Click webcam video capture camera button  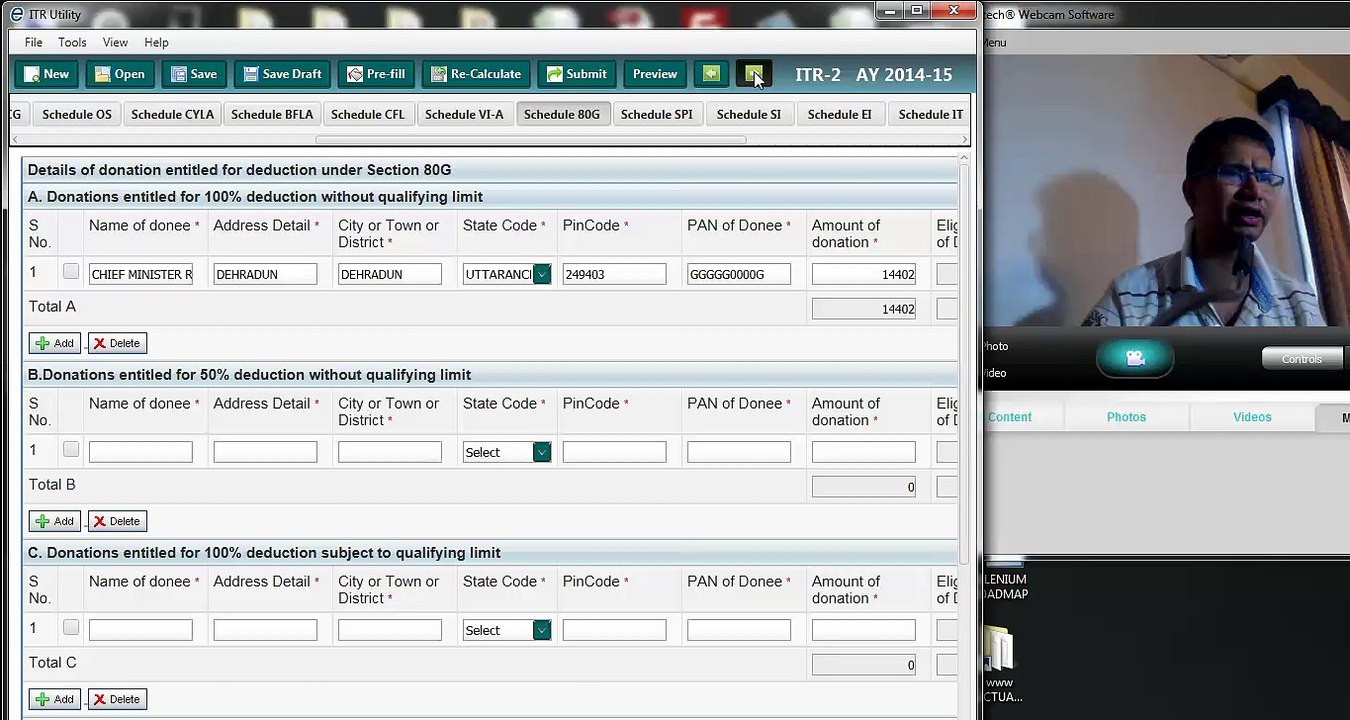click(1135, 358)
